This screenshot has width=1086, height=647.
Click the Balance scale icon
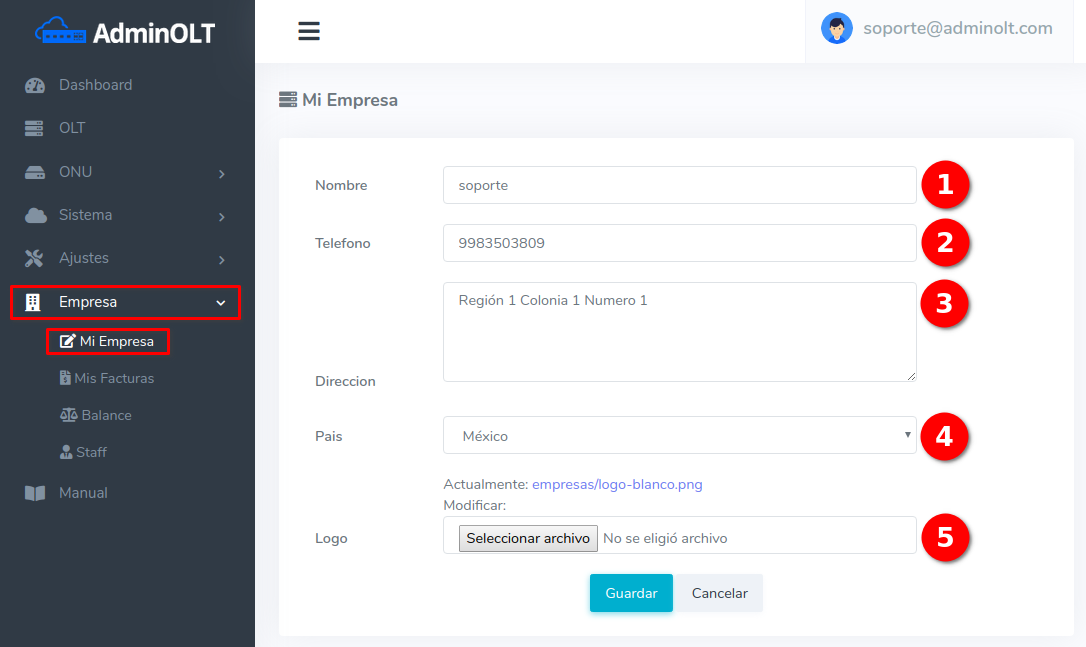pyautogui.click(x=68, y=415)
